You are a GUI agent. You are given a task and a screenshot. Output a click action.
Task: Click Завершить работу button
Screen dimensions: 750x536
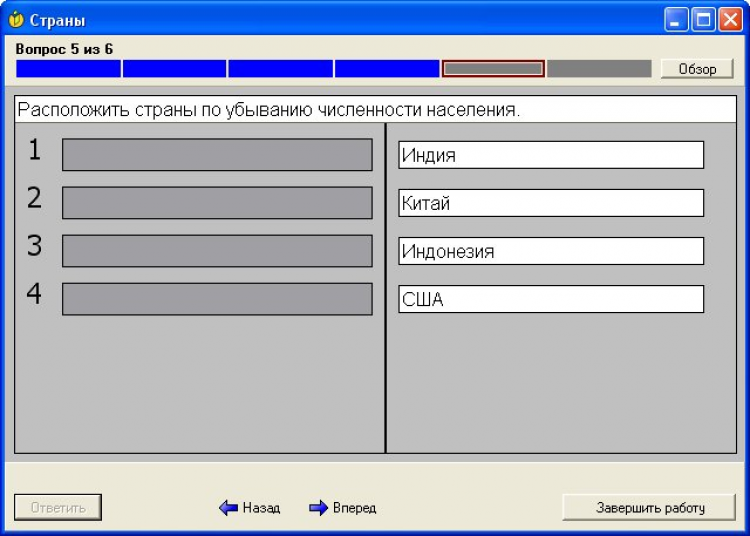(649, 507)
